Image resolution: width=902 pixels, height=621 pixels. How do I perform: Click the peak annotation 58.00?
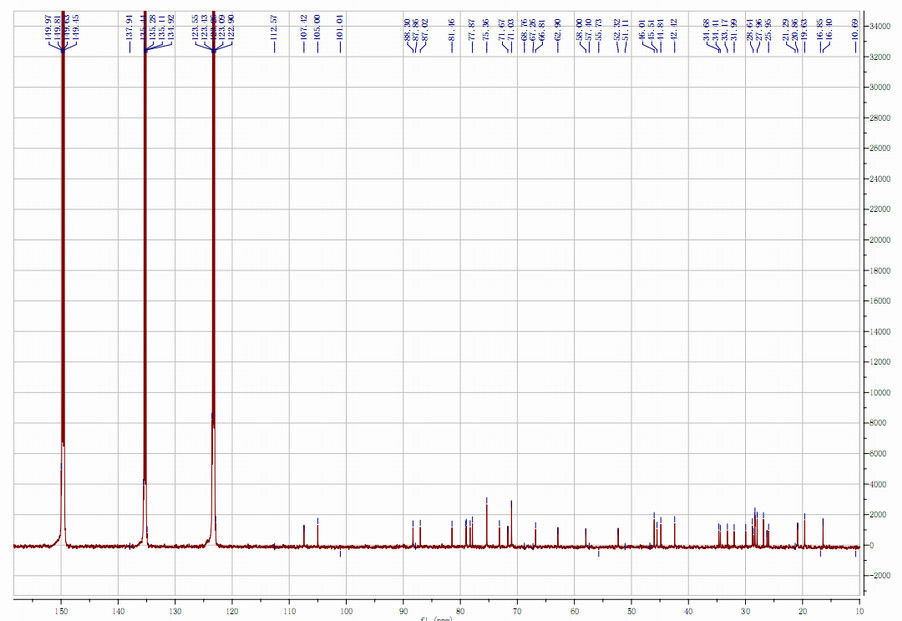[578, 25]
